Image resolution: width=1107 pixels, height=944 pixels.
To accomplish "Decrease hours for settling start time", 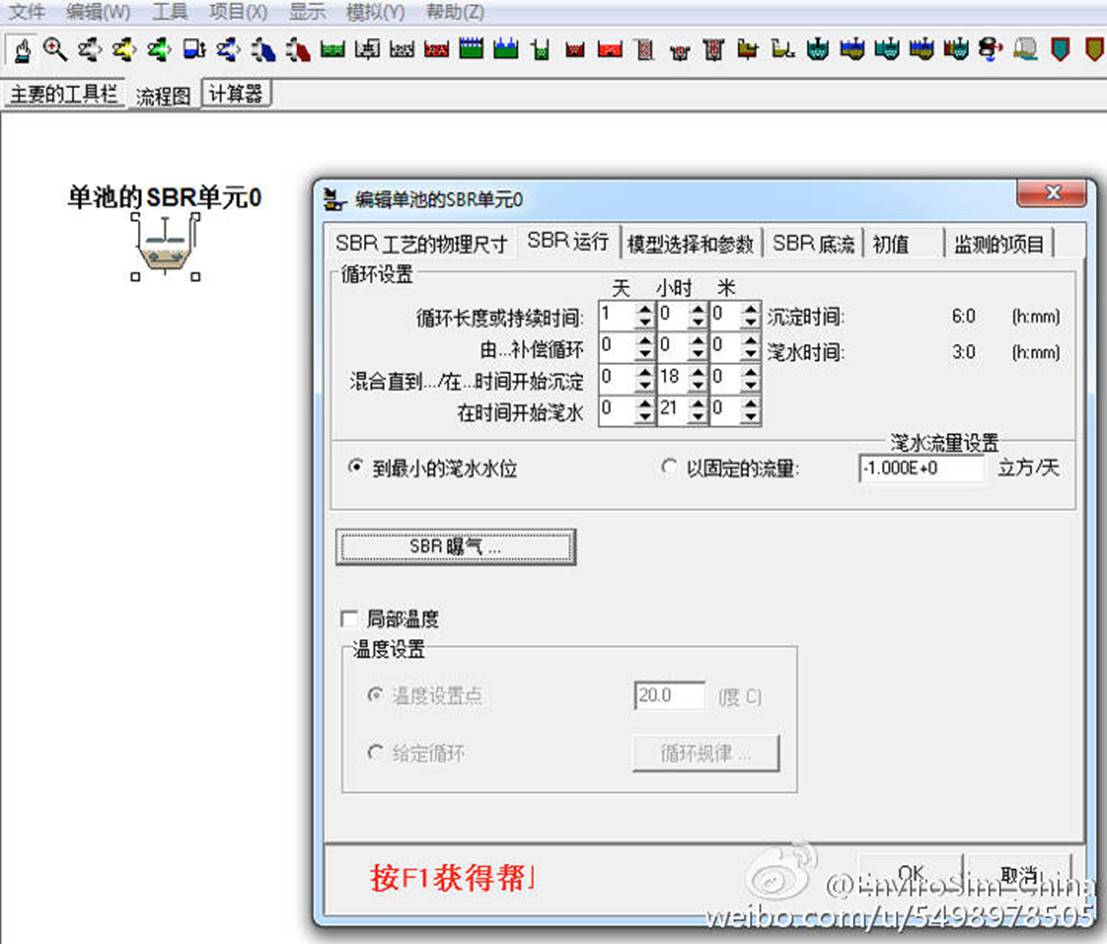I will point(697,386).
